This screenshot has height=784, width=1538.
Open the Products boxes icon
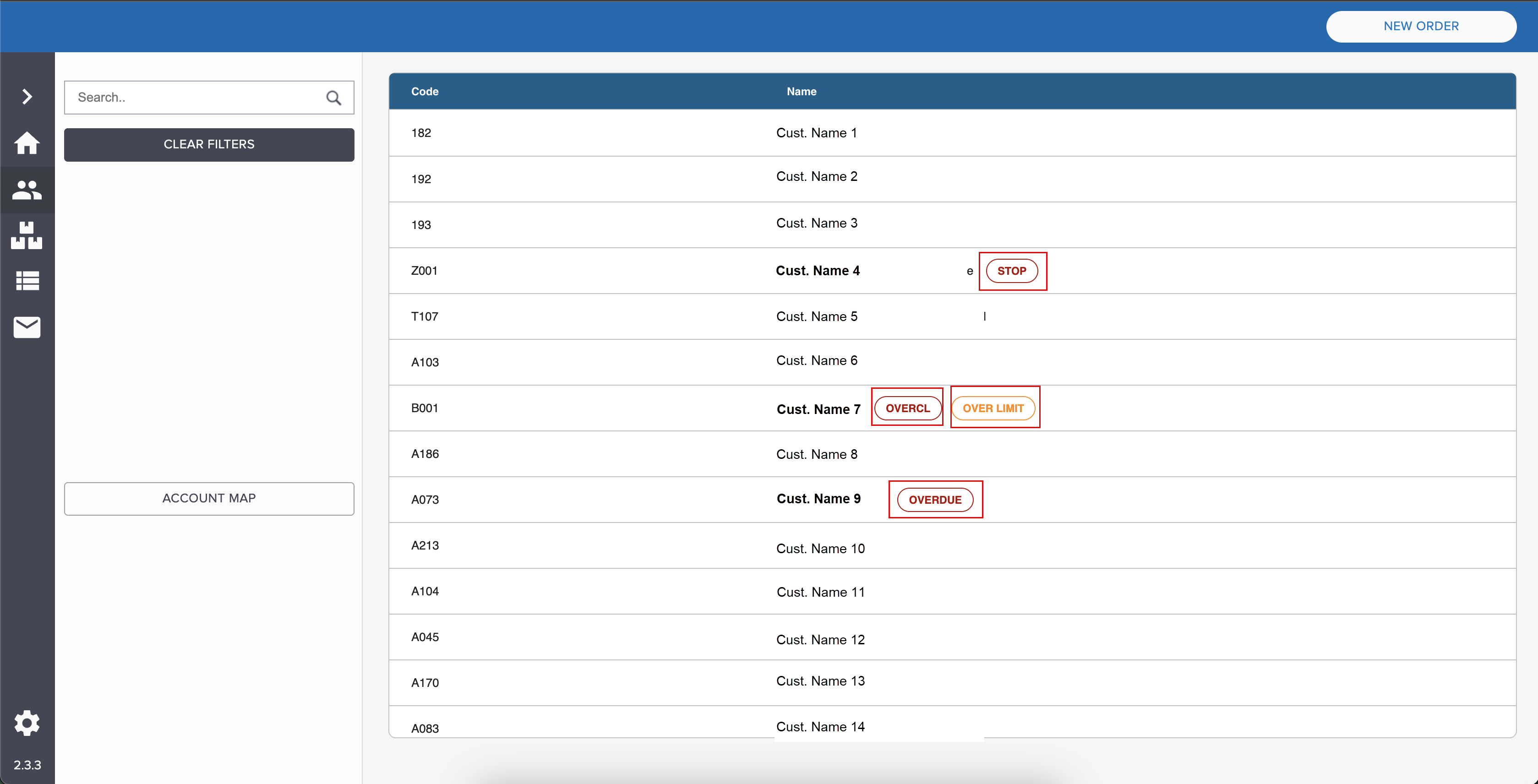(27, 235)
